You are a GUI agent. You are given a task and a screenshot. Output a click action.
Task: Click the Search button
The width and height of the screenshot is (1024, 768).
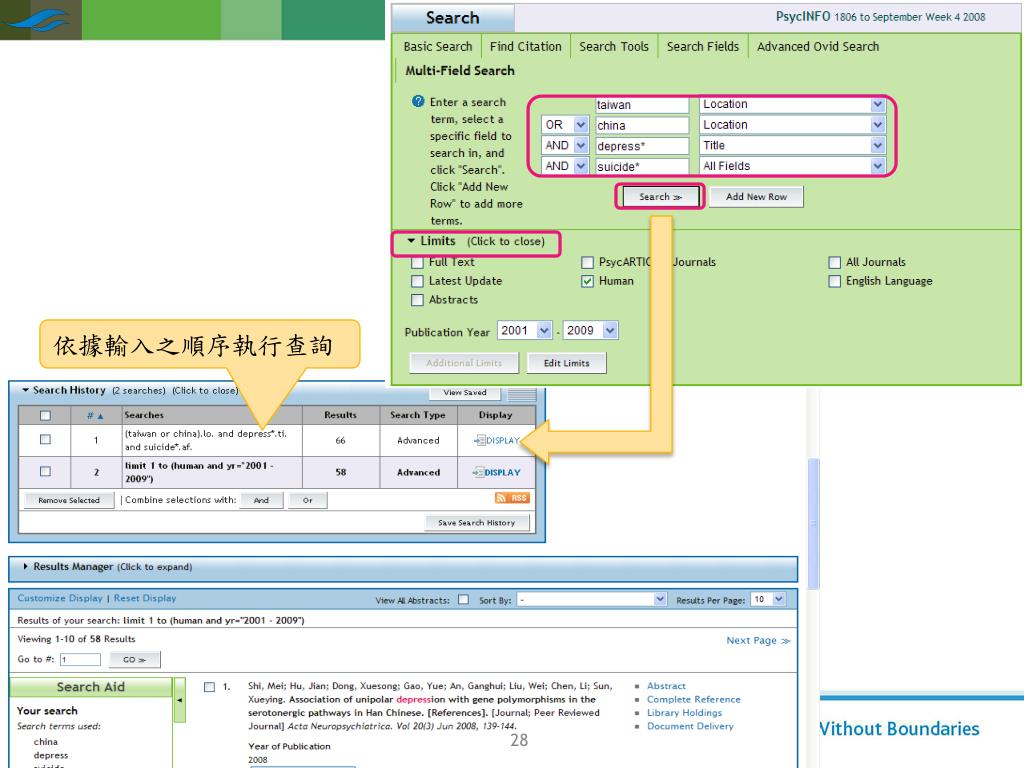660,197
